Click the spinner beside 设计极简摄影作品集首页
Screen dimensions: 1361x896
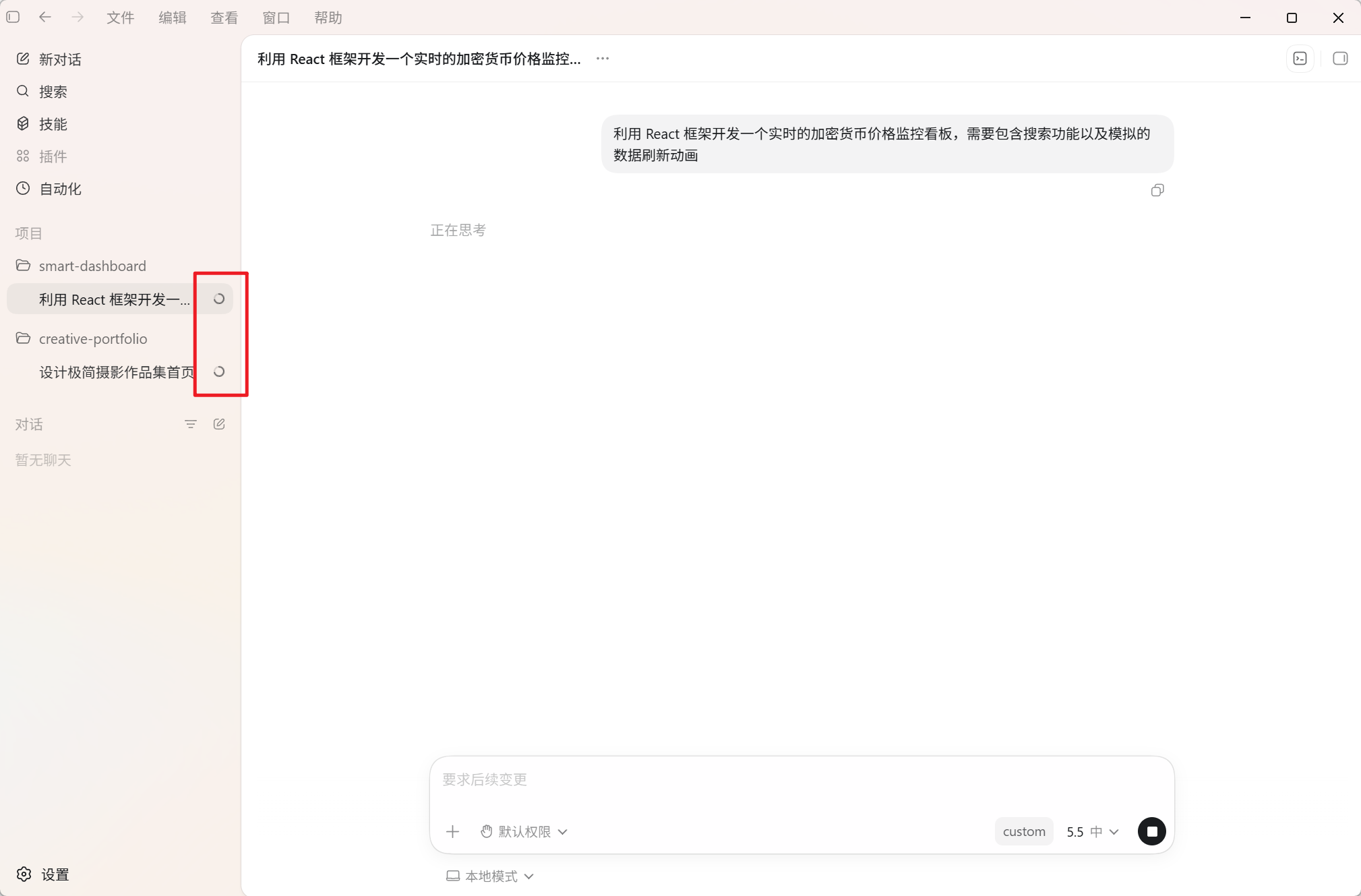[219, 371]
